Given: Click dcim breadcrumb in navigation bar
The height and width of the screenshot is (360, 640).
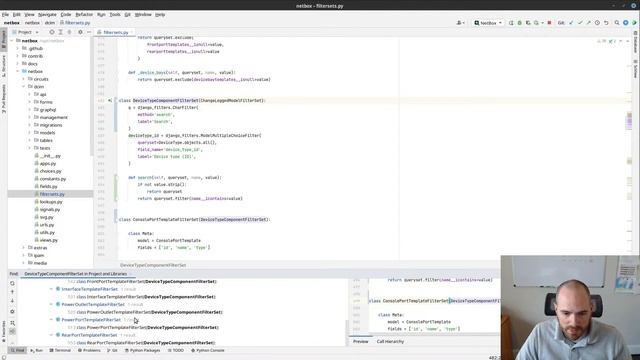Looking at the screenshot, I should (x=50, y=23).
